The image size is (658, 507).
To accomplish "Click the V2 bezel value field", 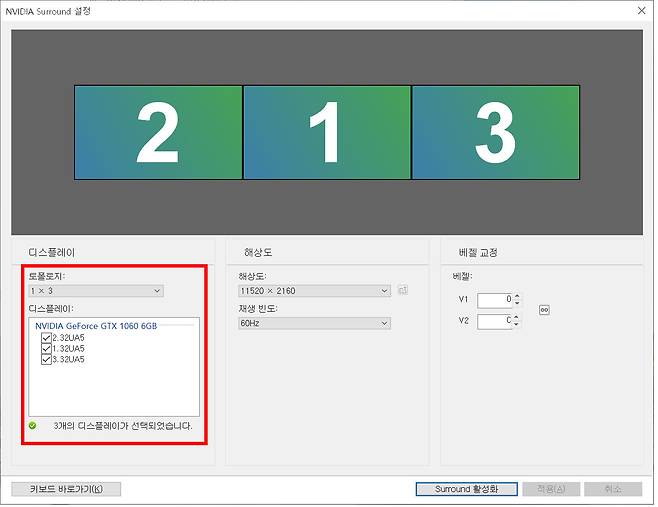I will pyautogui.click(x=494, y=321).
